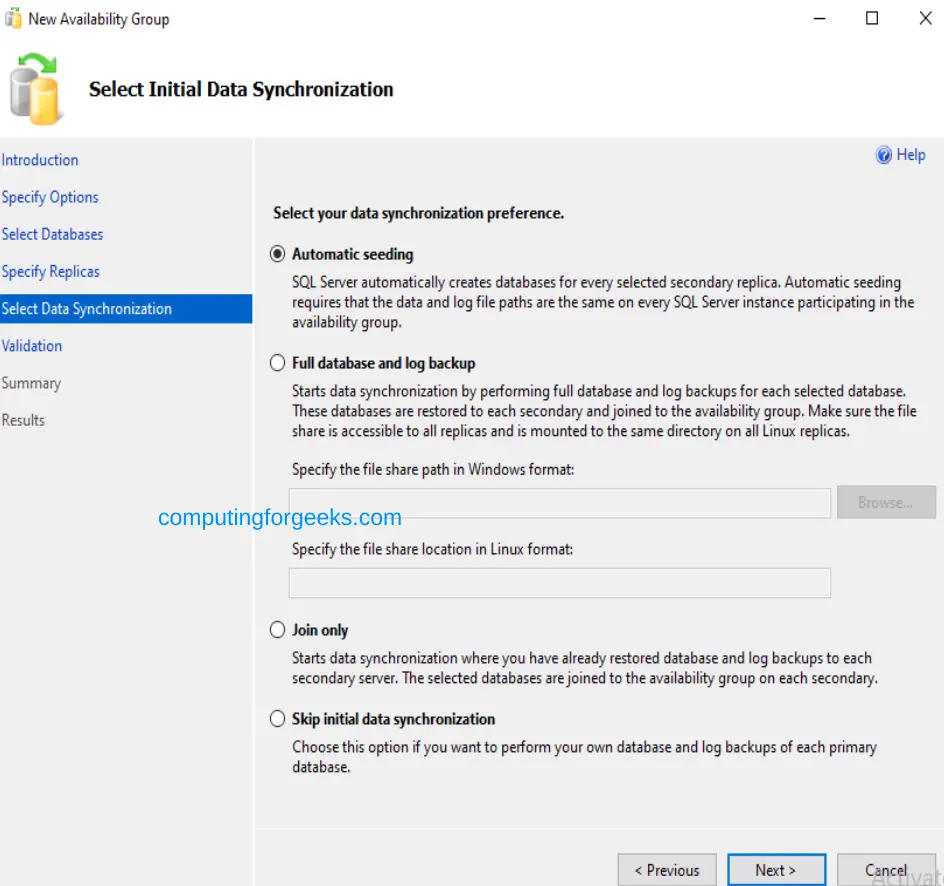Click the database synchronization wizard icon
Screen dimensions: 944x886
tap(34, 90)
